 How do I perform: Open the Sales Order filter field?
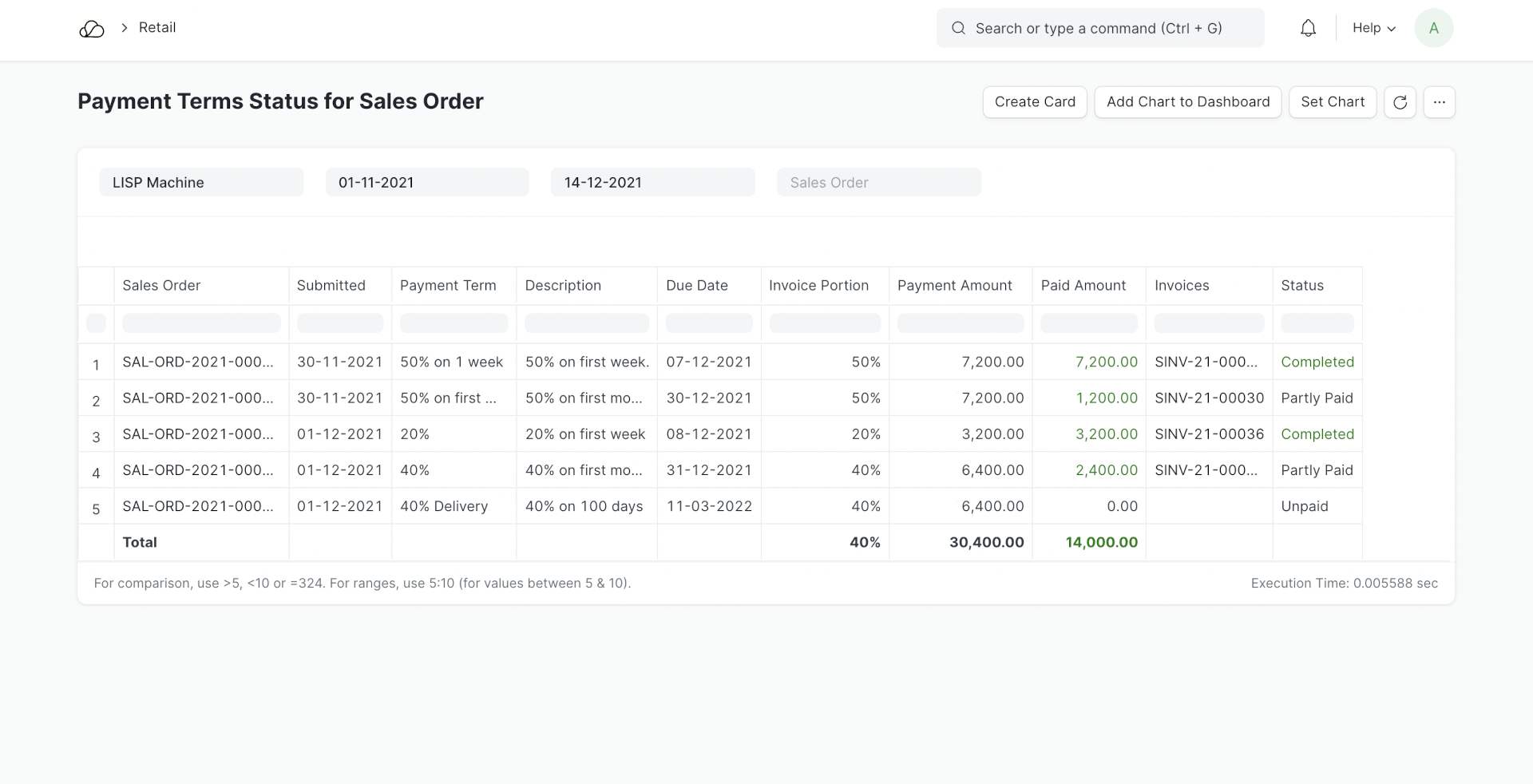878,183
